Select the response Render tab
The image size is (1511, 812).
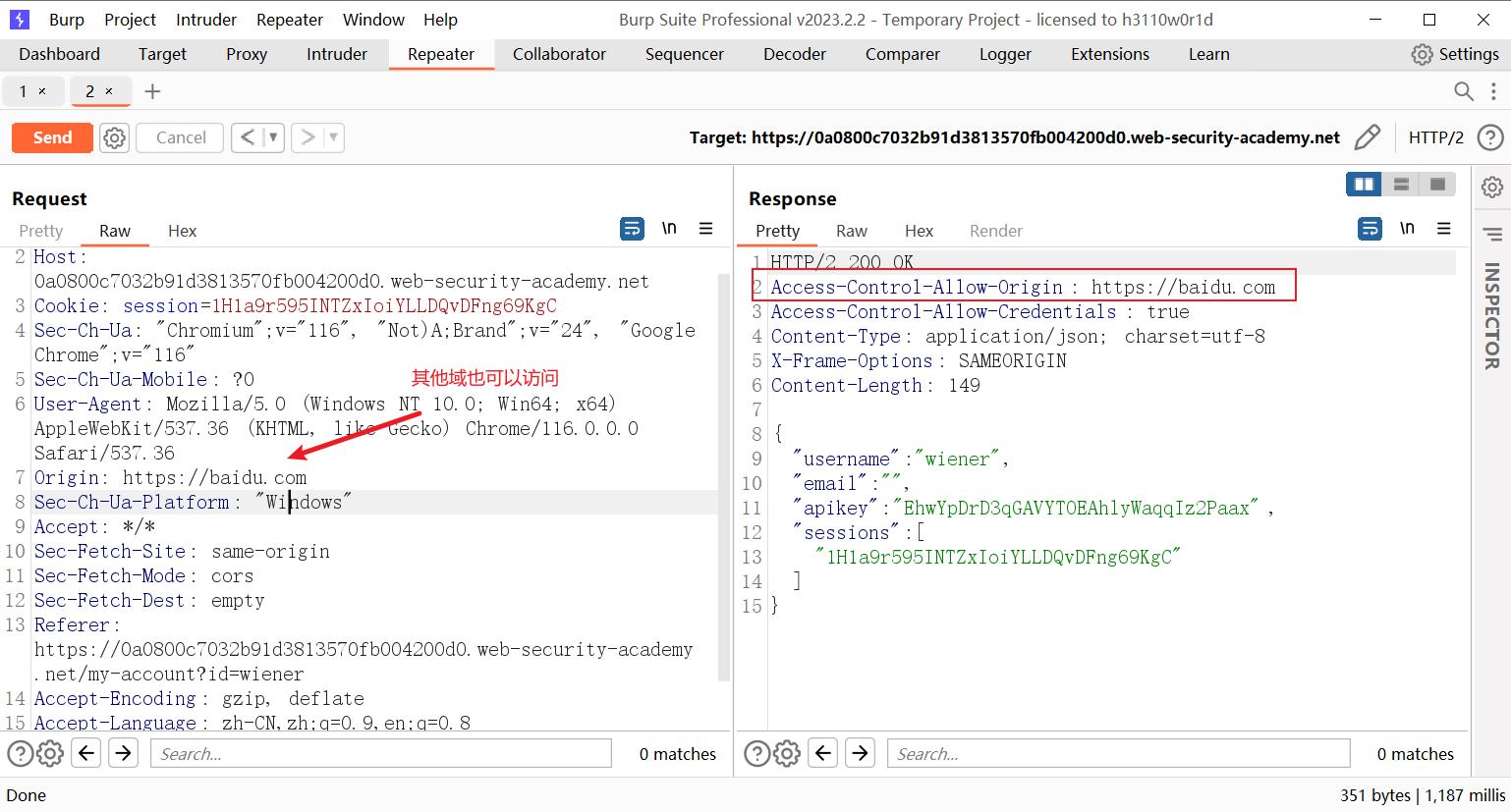click(x=996, y=231)
